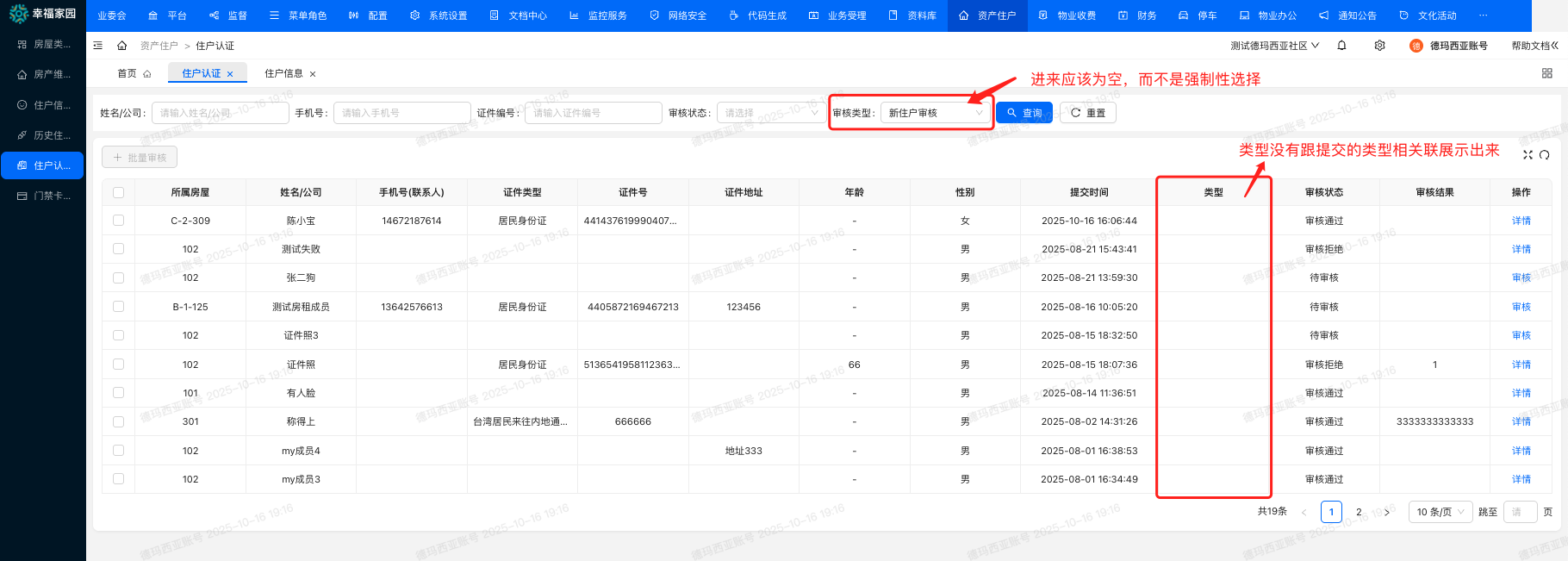The height and width of the screenshot is (561, 1568).
Task: Refresh table with circular arrow icon
Action: click(1544, 155)
